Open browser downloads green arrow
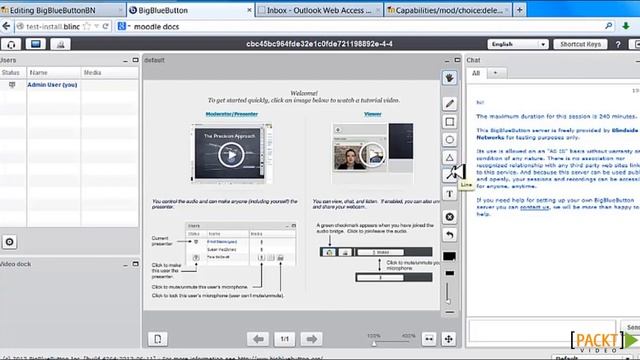Image resolution: width=640 pixels, height=360 pixels. [626, 26]
